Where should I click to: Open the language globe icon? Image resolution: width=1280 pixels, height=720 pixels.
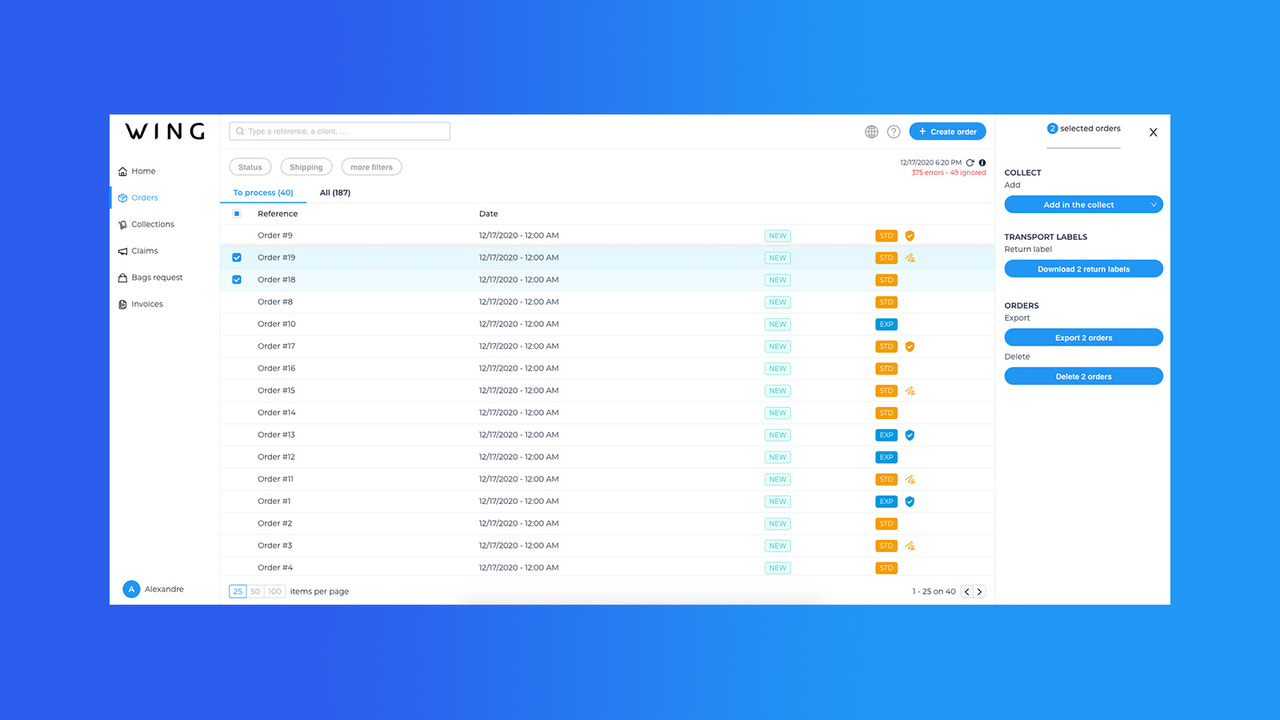[871, 131]
